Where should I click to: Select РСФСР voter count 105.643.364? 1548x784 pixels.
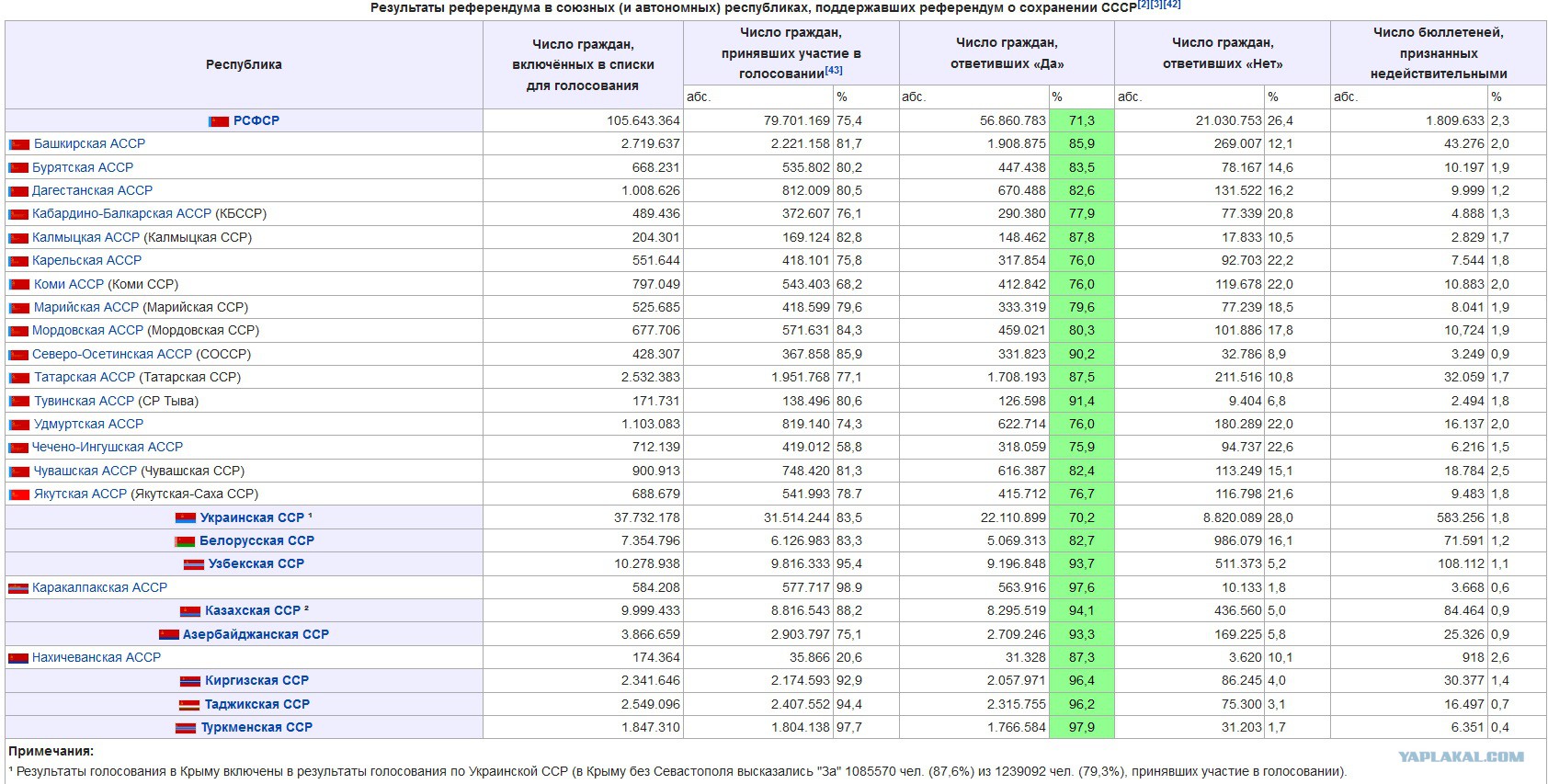643,120
